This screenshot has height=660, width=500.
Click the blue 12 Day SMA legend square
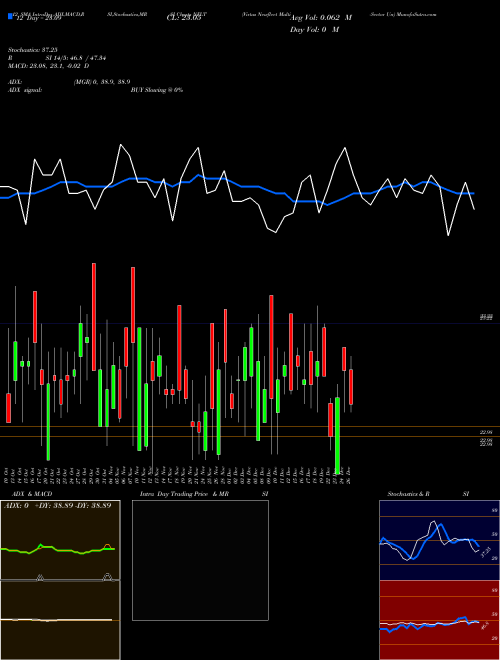(x=10, y=16)
